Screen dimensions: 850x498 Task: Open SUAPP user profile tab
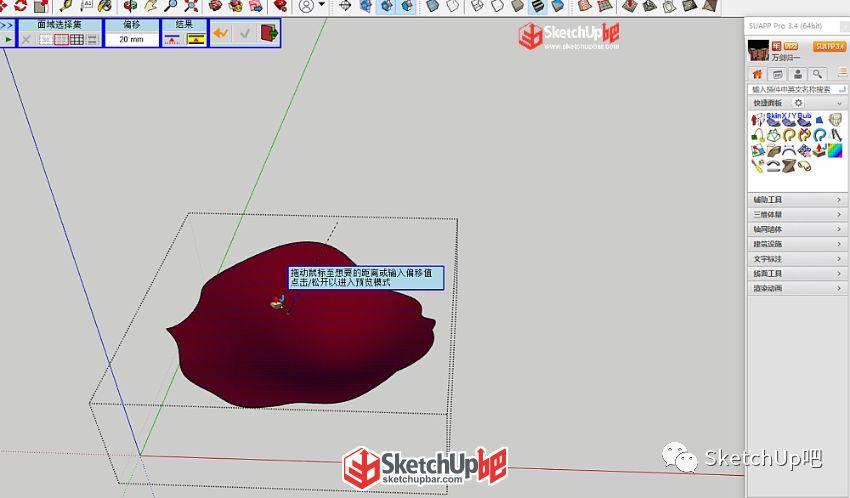point(797,74)
